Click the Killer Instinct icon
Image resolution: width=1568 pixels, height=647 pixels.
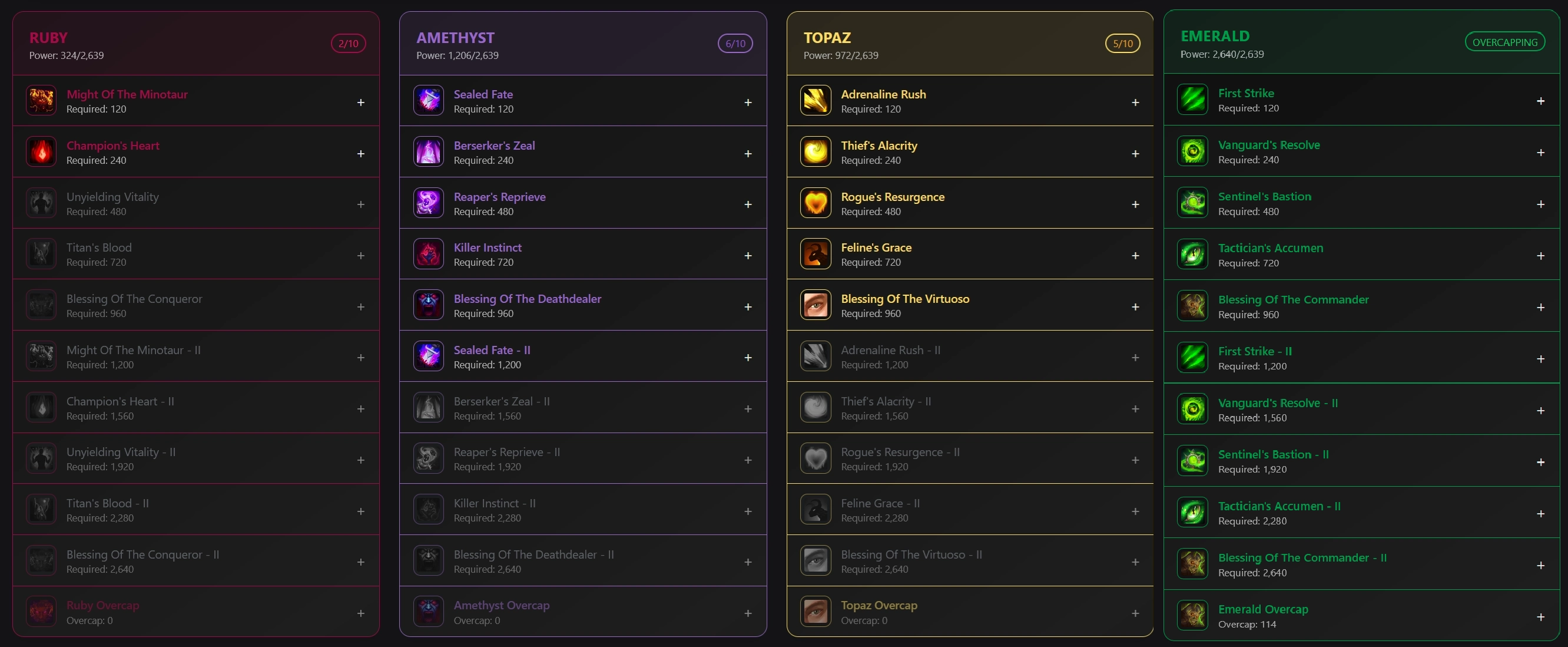429,254
